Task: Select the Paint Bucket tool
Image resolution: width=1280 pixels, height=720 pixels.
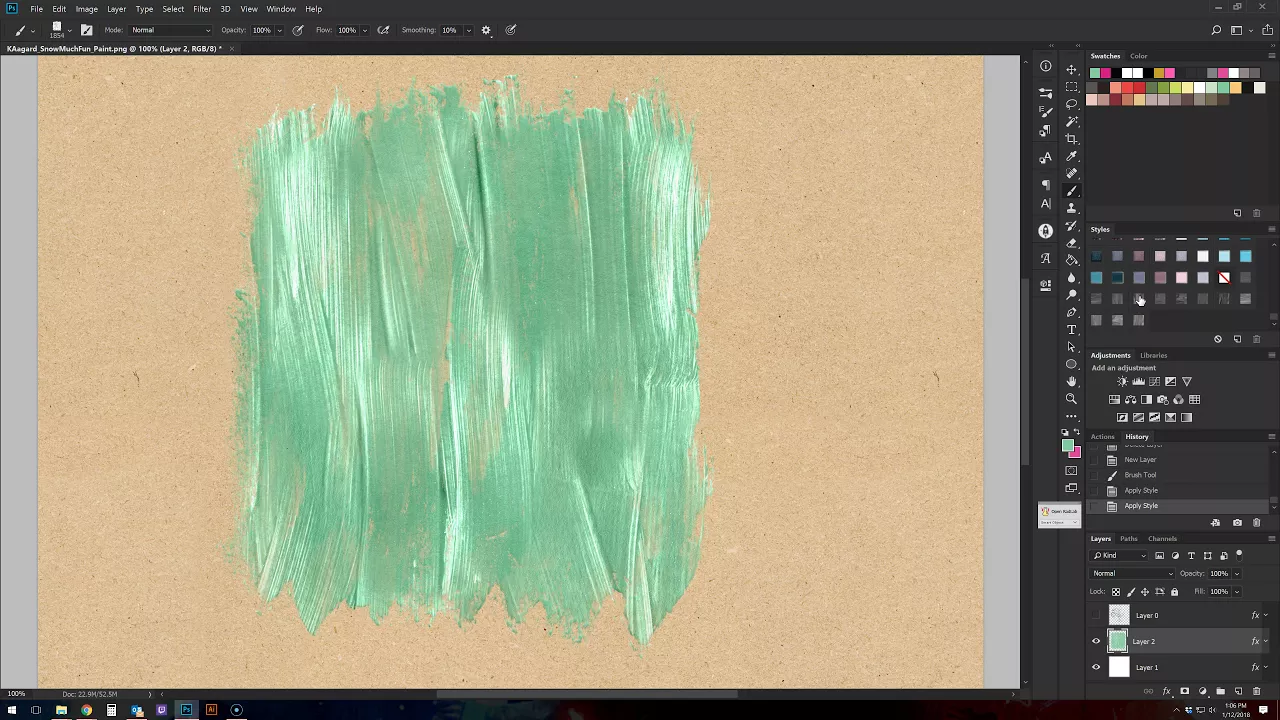Action: 1071,260
